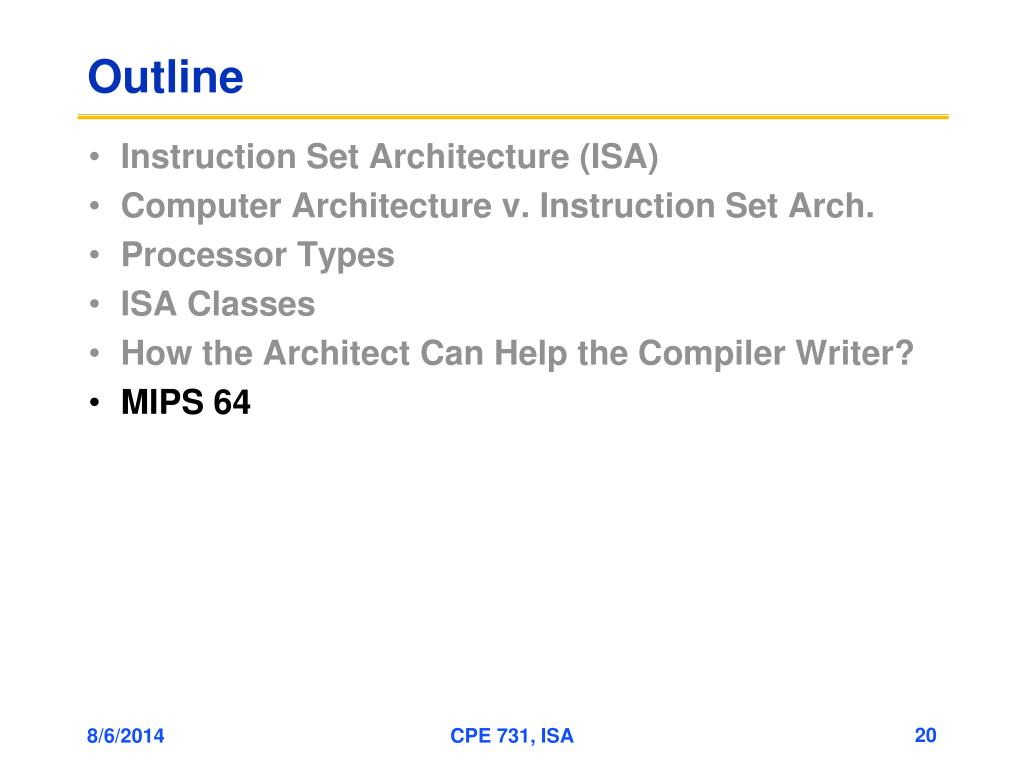Click the bullet dot before Processor Types
The width and height of the screenshot is (1024, 768).
coord(95,255)
